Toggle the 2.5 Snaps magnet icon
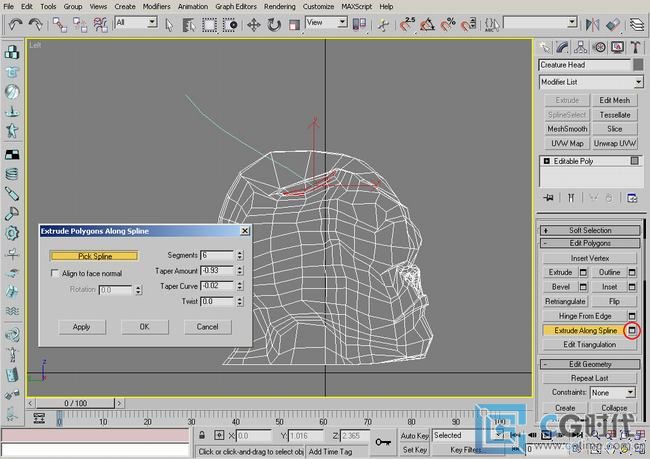The image size is (650, 459). [407, 24]
